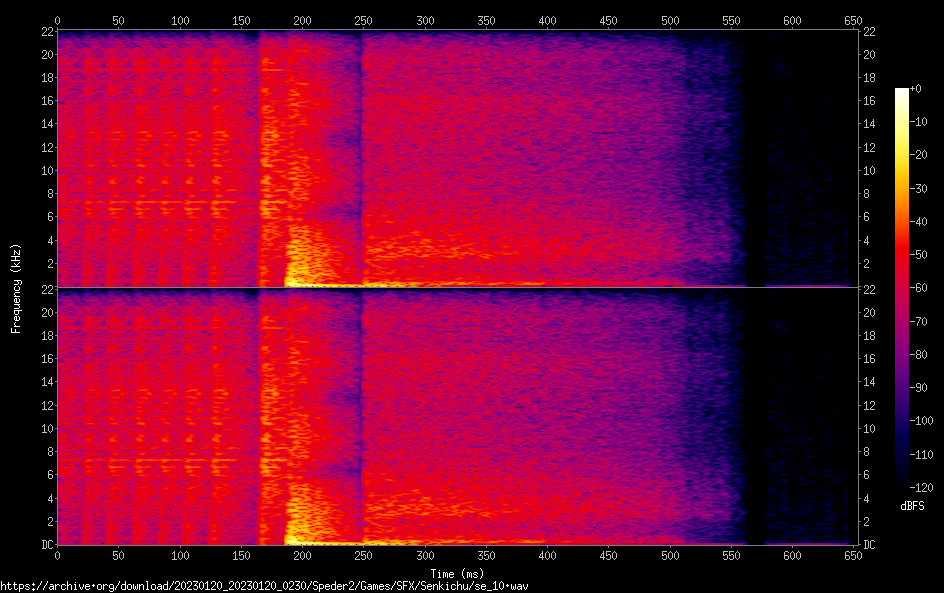Click the 550 tick on the bottom time axis

click(x=731, y=555)
